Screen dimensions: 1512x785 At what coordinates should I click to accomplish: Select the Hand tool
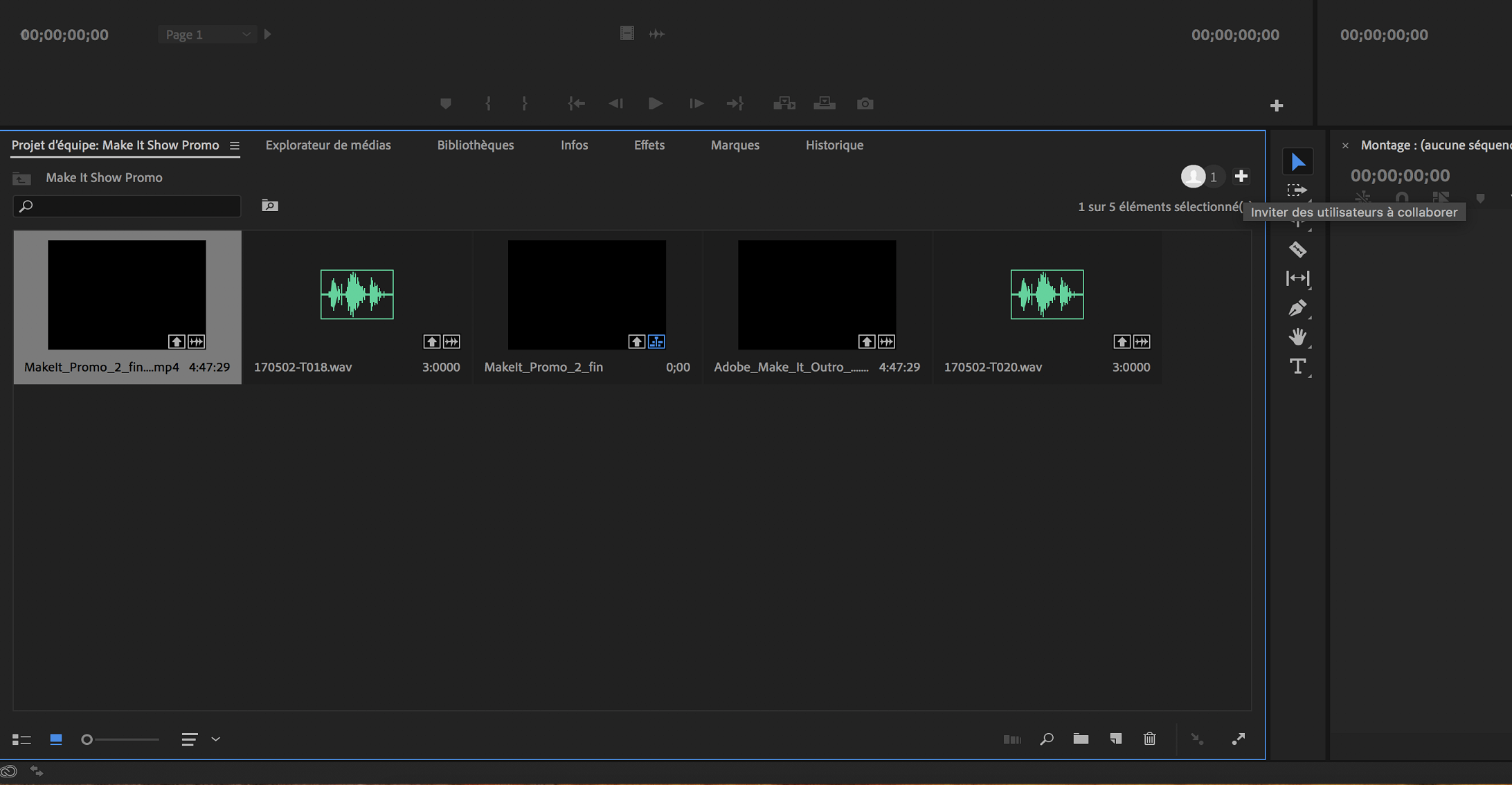click(1297, 337)
